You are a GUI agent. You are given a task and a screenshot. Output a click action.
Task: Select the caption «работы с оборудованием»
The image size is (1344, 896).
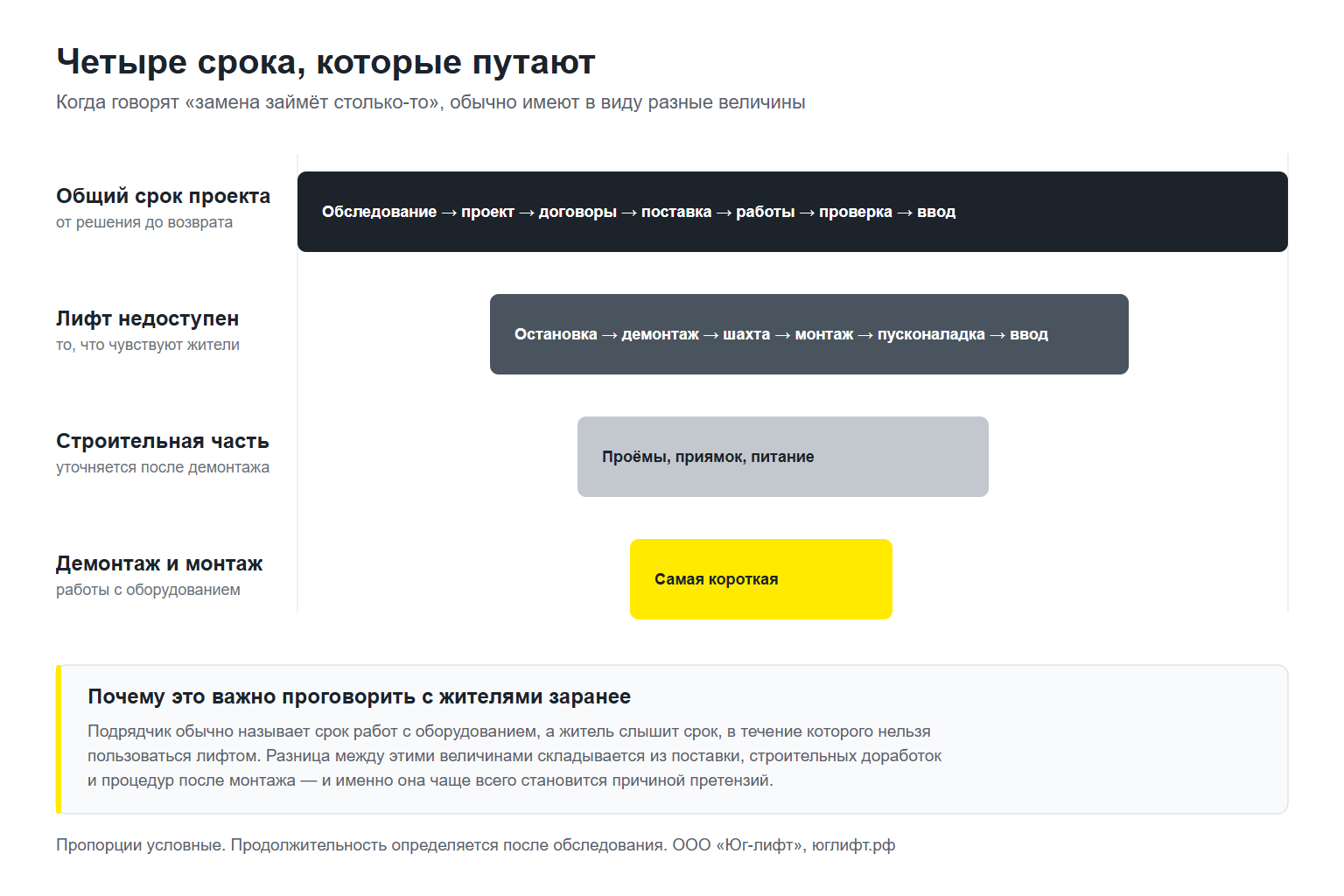pos(148,590)
